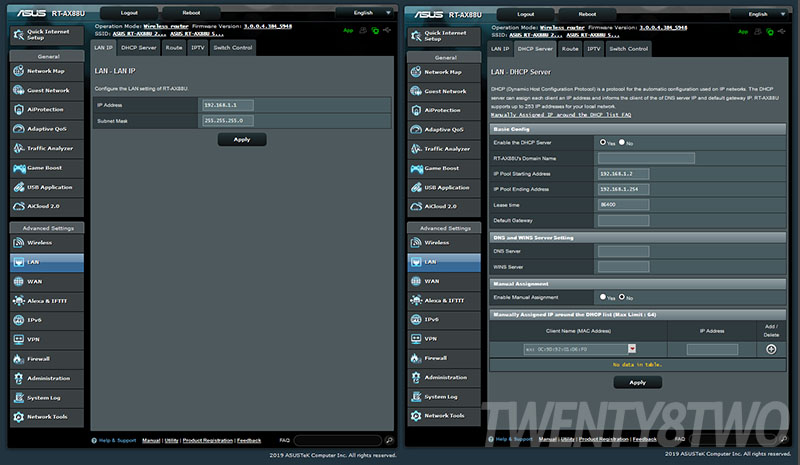Open Game Boost in the left window
800x465 pixels.
coord(46,168)
